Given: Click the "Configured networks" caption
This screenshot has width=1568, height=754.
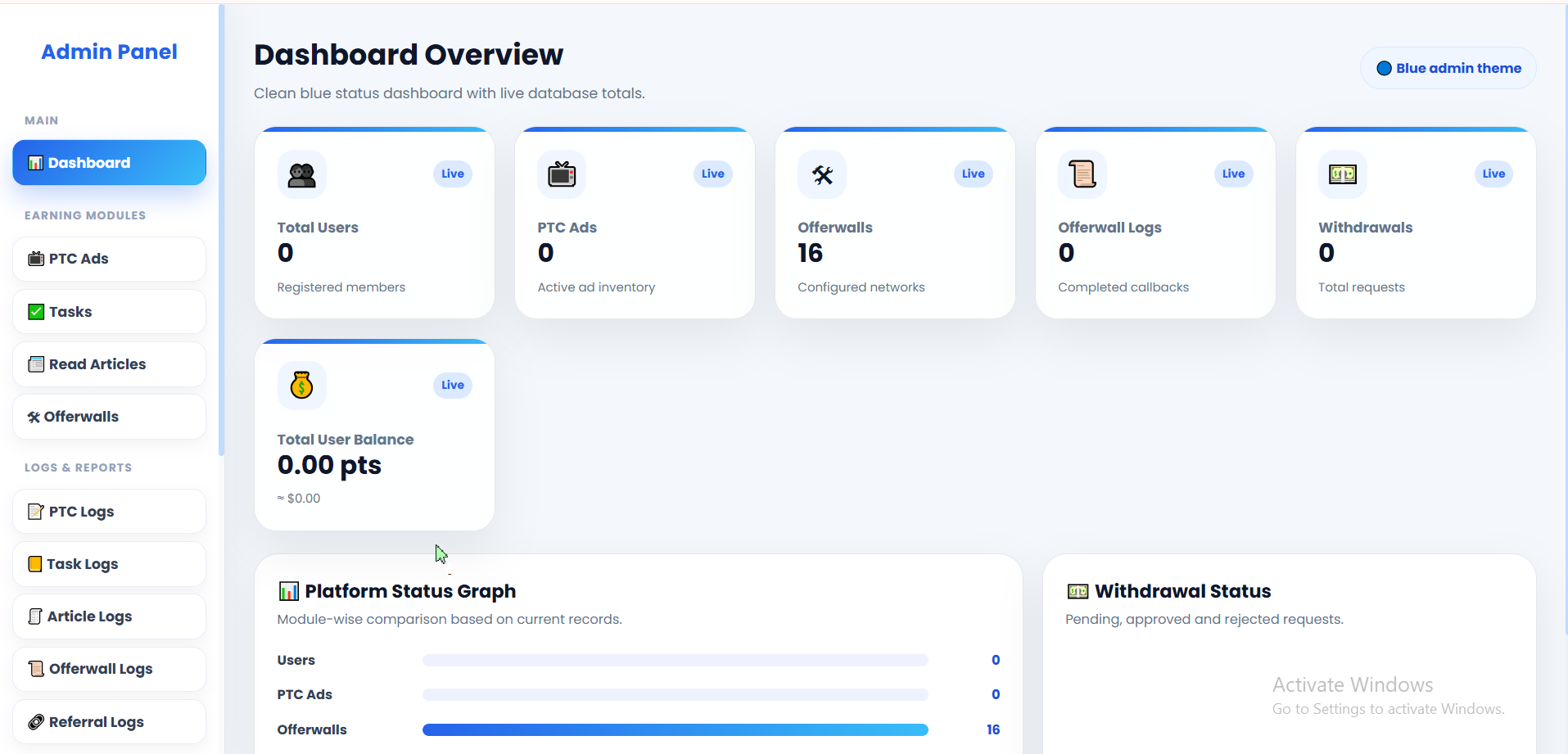Looking at the screenshot, I should point(861,287).
